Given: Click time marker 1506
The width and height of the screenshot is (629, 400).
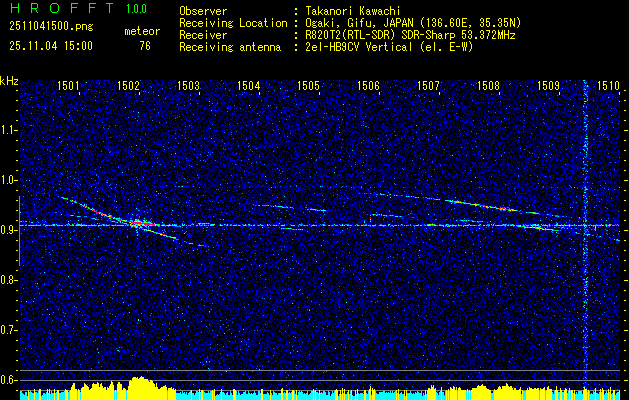Looking at the screenshot, I should pyautogui.click(x=368, y=85).
